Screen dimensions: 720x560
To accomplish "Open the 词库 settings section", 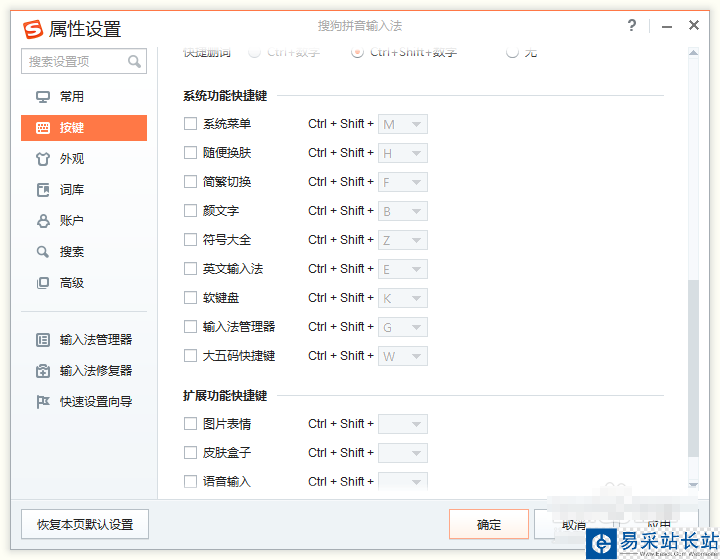I will click(84, 190).
